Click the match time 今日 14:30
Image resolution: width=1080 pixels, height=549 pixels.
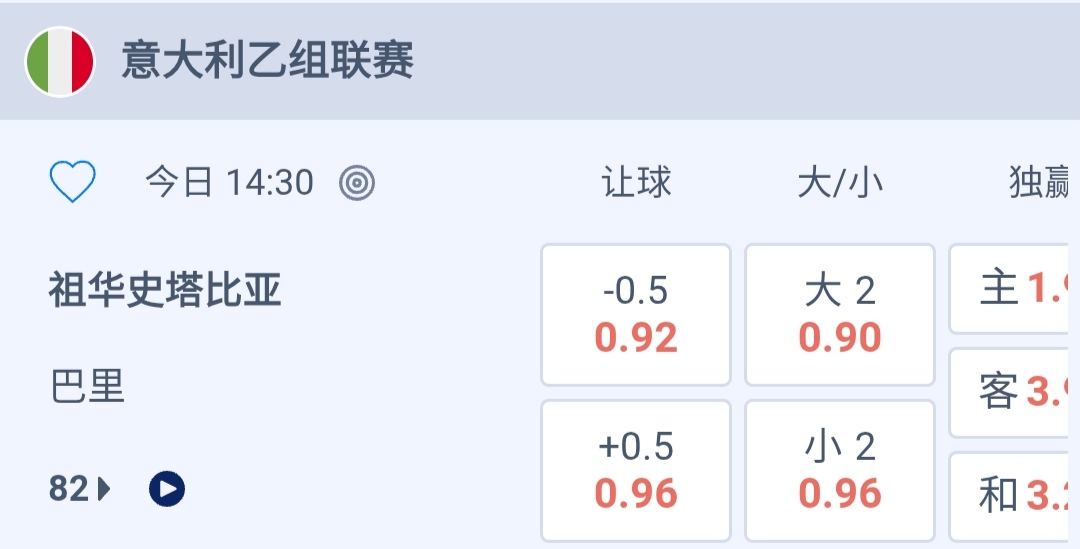coord(230,182)
